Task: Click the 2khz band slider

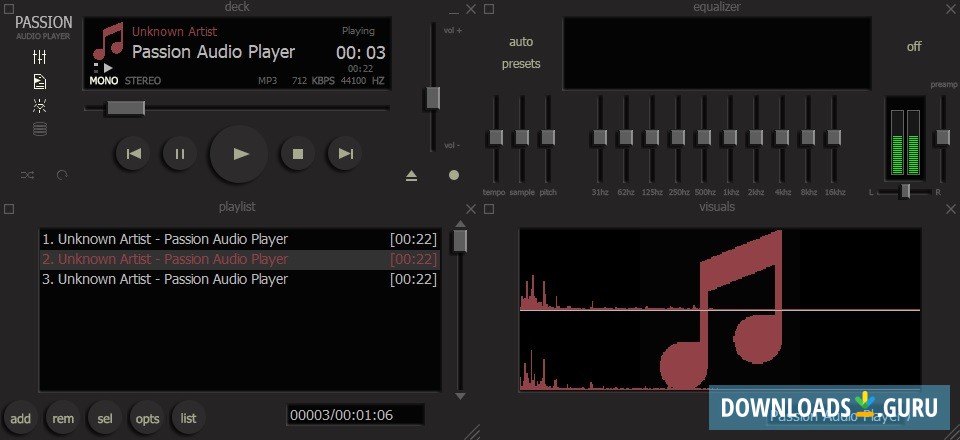Action: point(756,138)
